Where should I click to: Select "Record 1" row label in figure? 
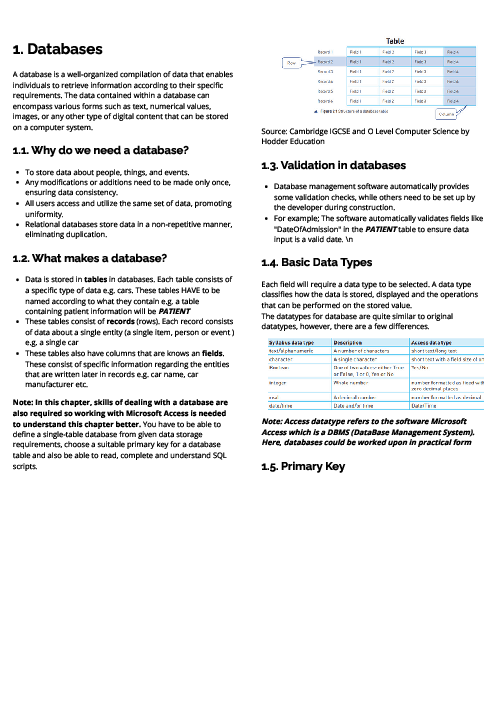point(325,52)
